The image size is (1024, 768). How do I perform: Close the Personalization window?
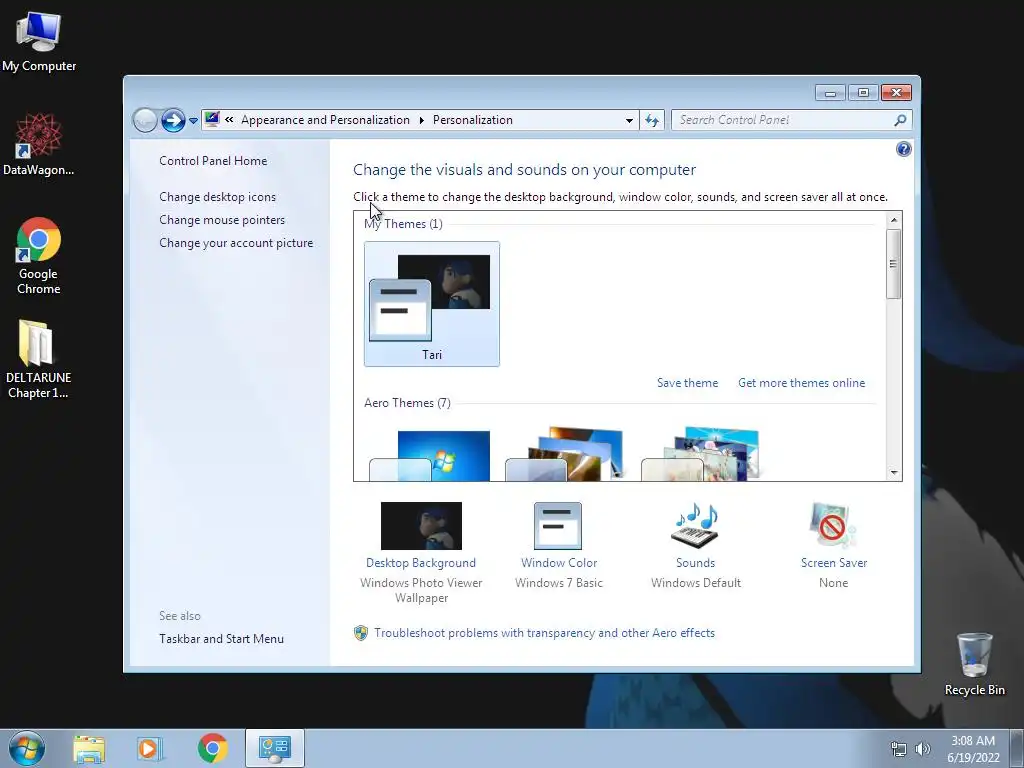[896, 93]
